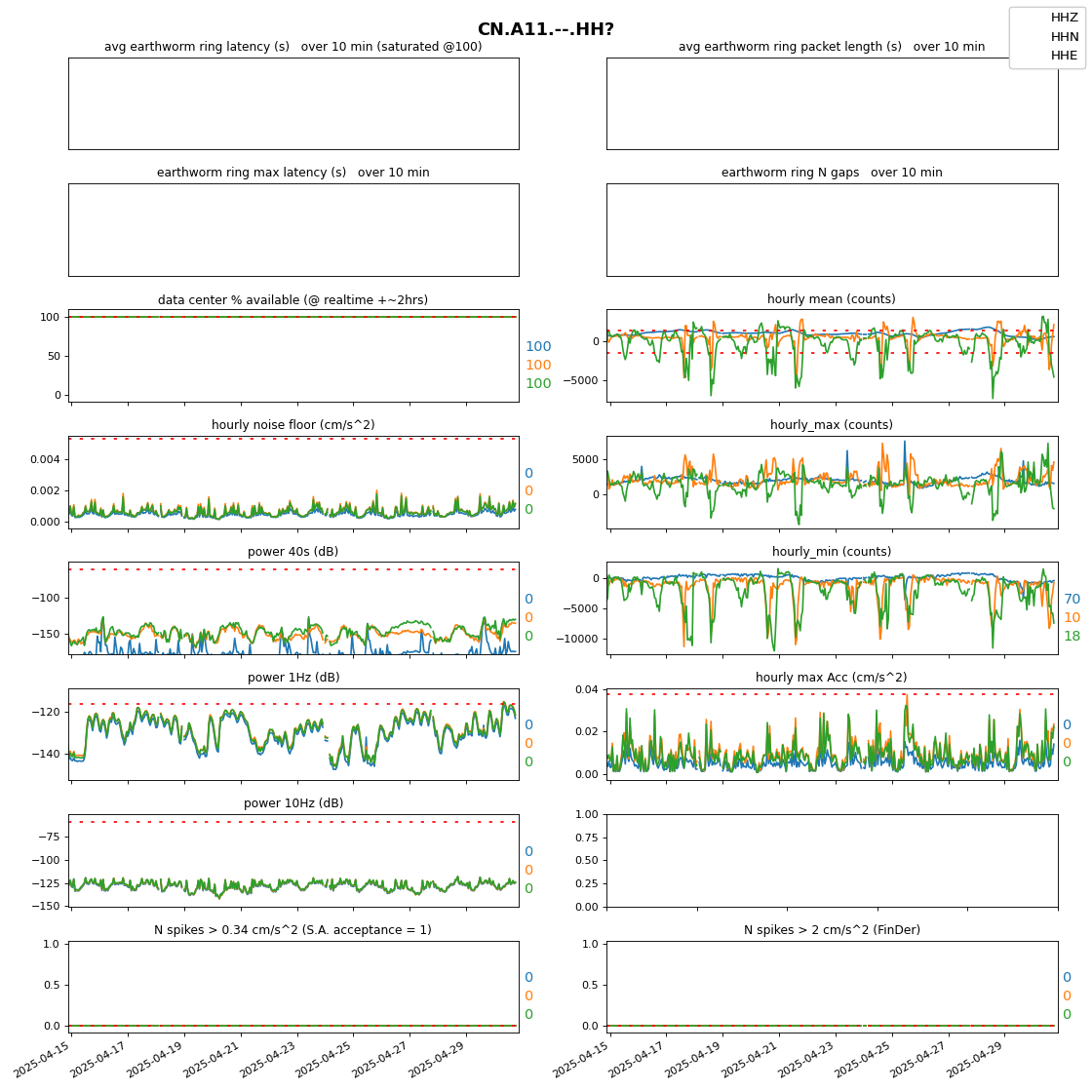Image resolution: width=1092 pixels, height=1092 pixels.
Task: Click the figure title CN.A11.--.HH?
Action: (545, 29)
